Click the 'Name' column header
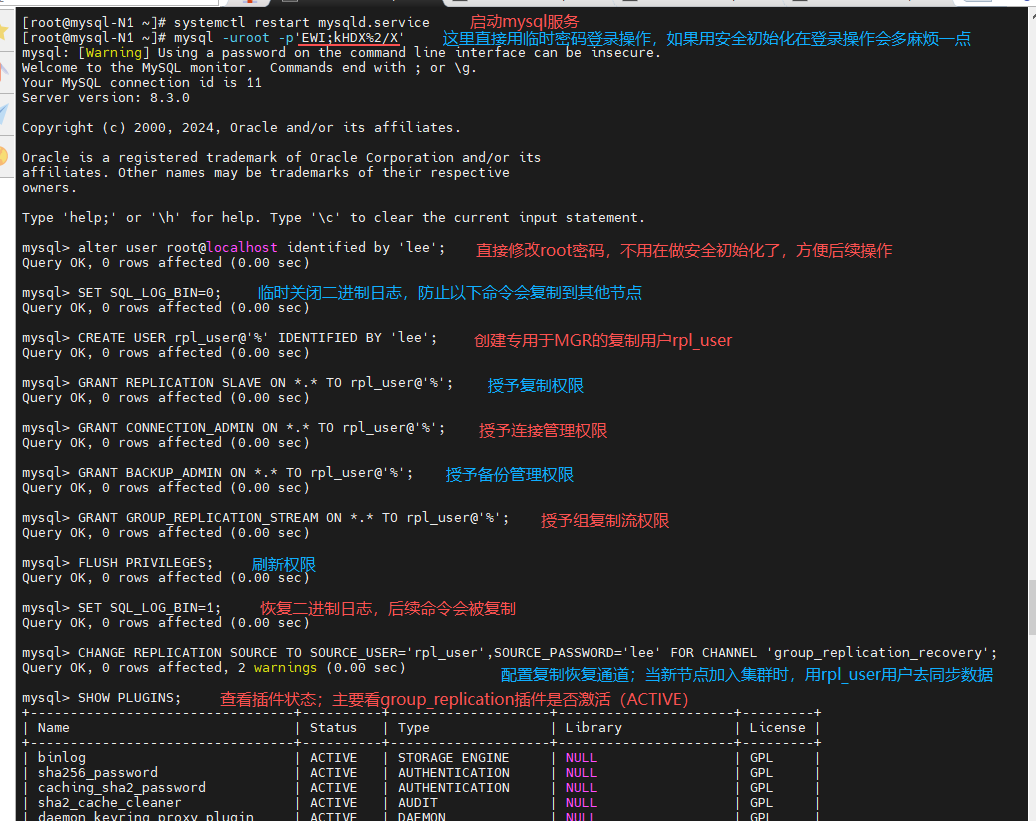1036x821 pixels. [54, 728]
